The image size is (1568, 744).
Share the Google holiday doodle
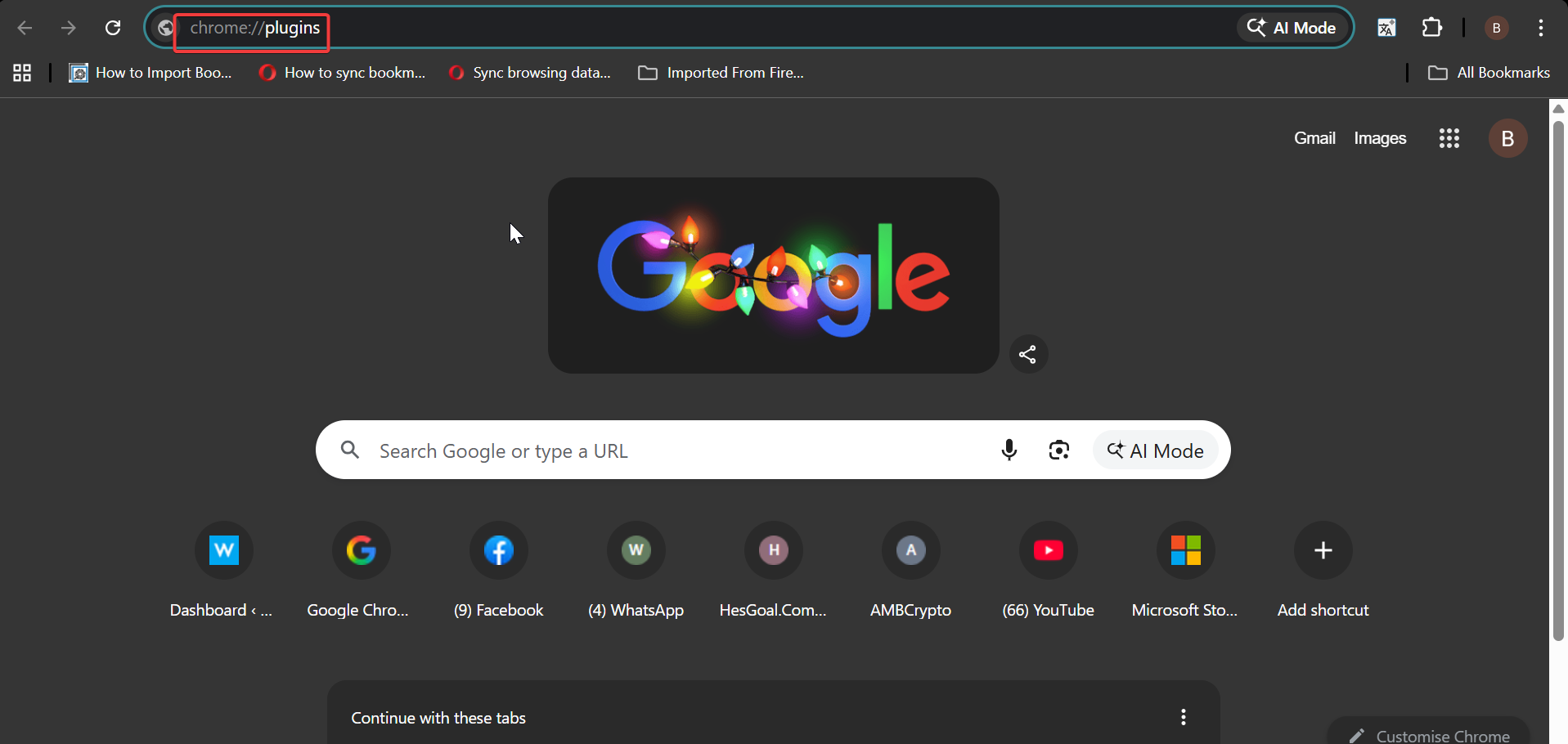point(1028,354)
